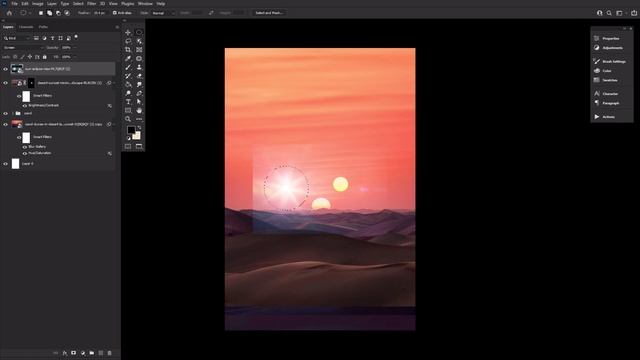640x360 pixels.
Task: Open the Share icon at top right
Action: pos(634,13)
